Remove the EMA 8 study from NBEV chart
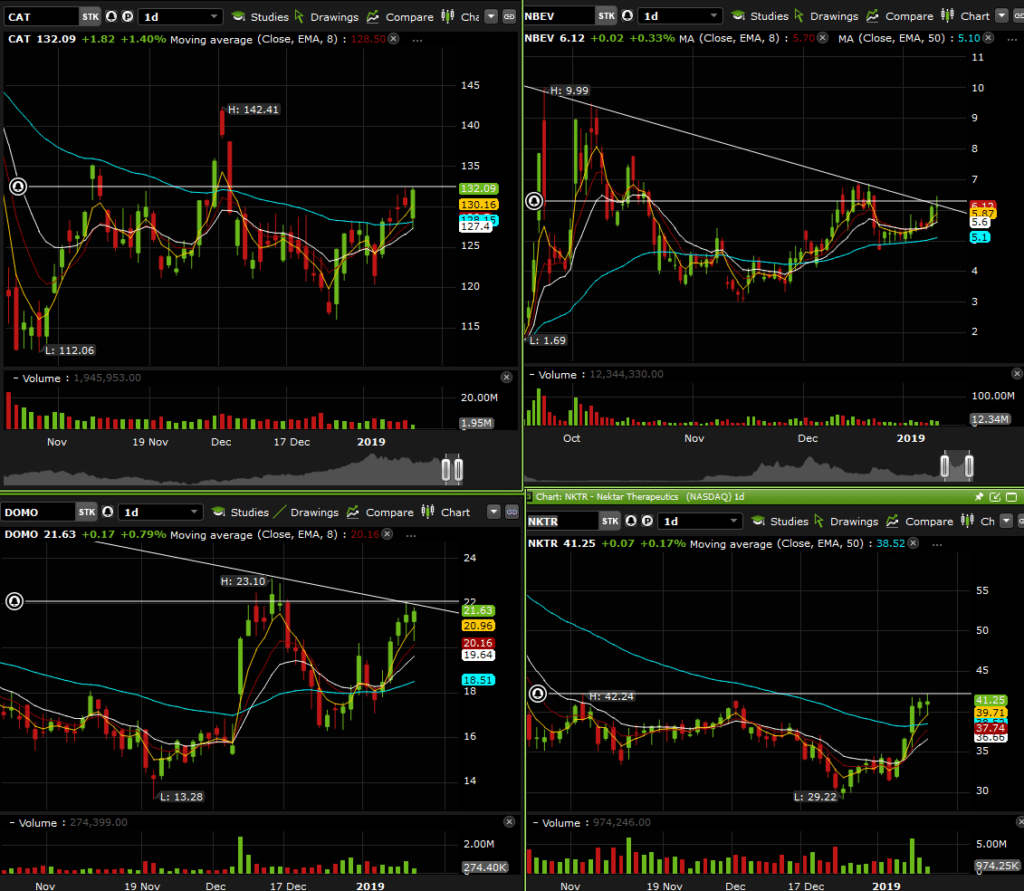The width and height of the screenshot is (1024, 891). click(823, 38)
